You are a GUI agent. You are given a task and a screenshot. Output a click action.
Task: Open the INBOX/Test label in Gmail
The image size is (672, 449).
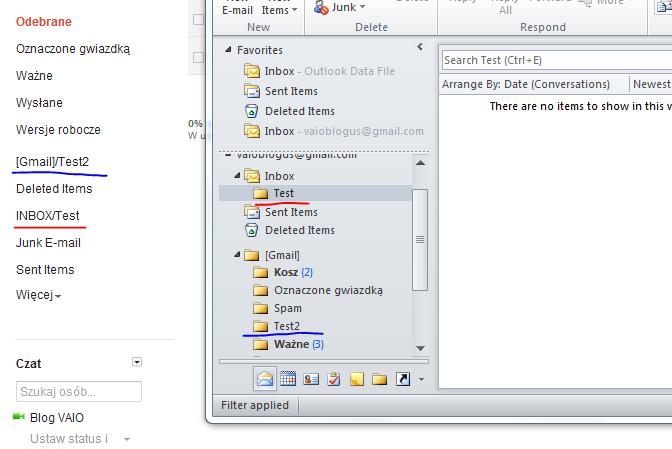(48, 216)
